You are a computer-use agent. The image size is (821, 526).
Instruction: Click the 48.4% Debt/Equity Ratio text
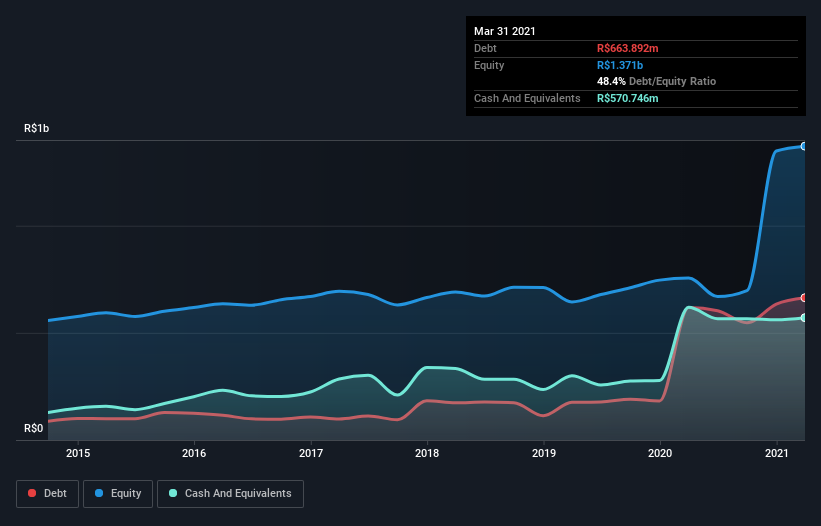click(x=657, y=81)
